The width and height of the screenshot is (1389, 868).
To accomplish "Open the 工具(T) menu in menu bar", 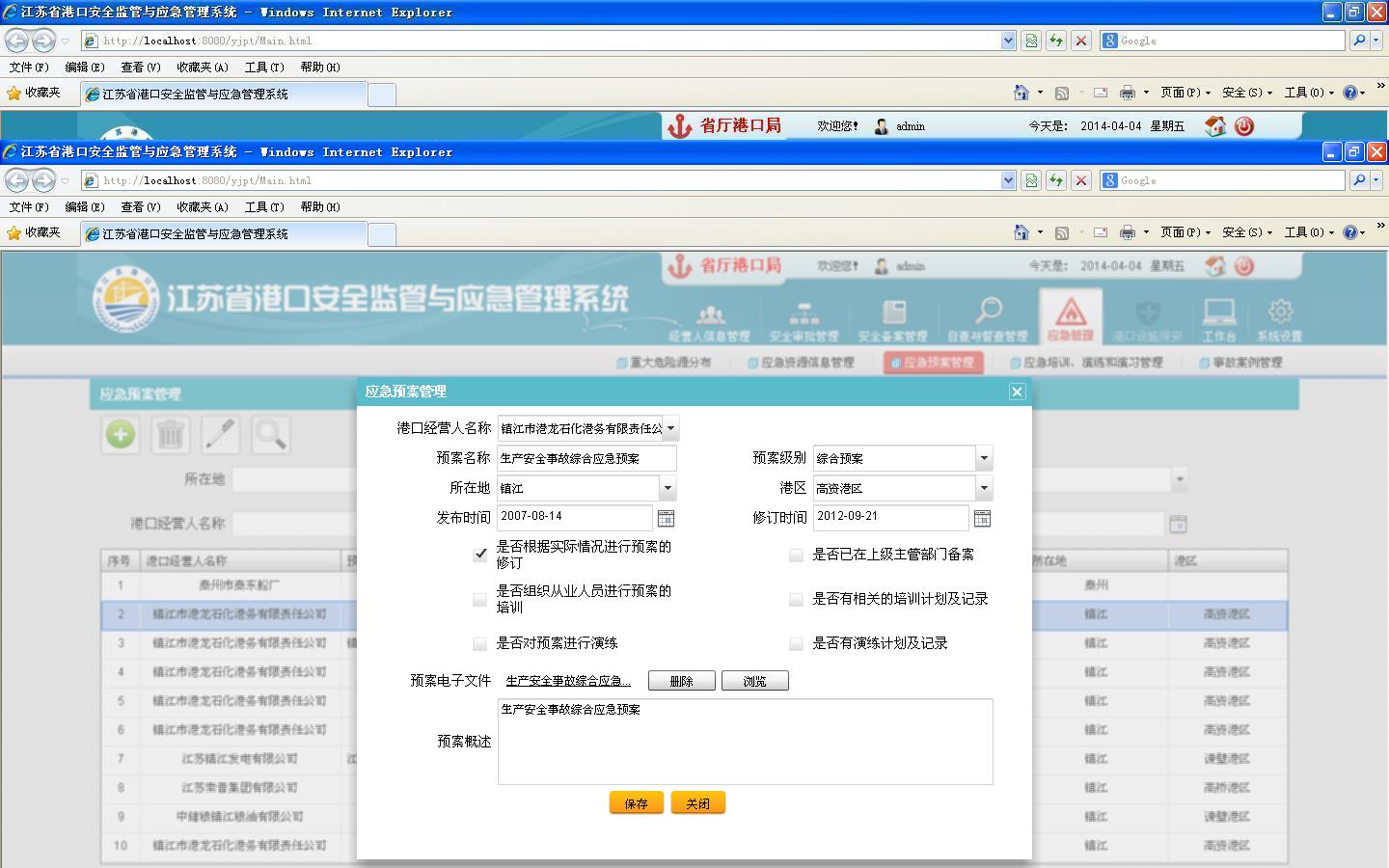I will coord(263,207).
